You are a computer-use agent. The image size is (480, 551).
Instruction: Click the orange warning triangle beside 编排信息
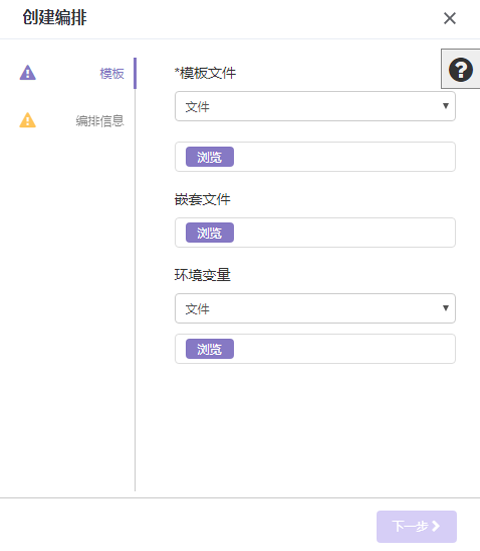coord(28,120)
